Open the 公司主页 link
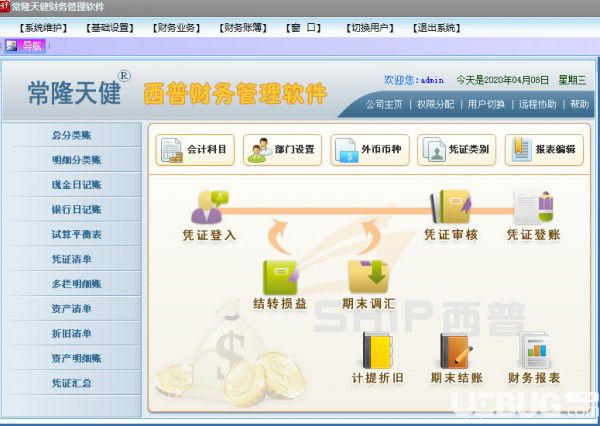 (384, 104)
